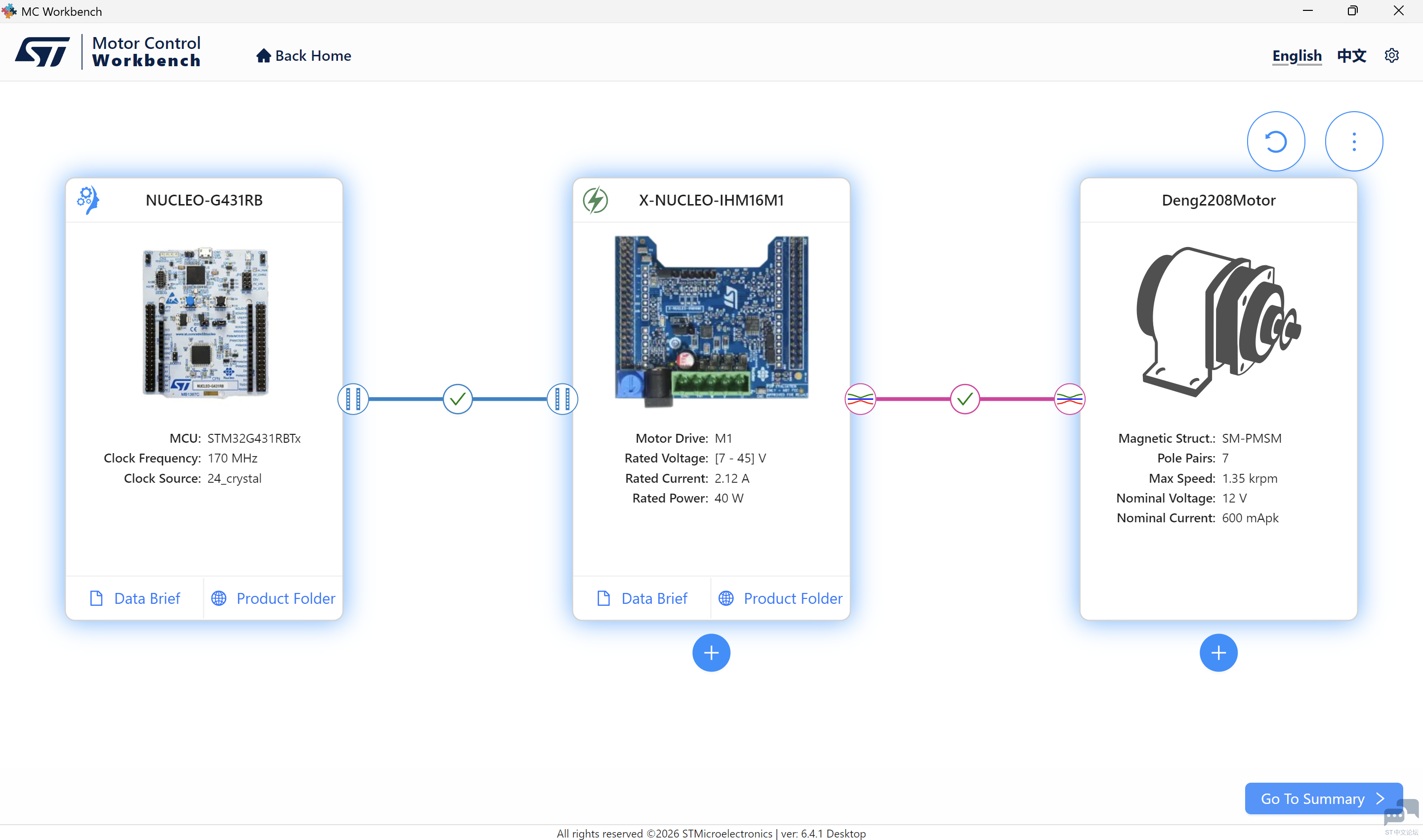The width and height of the screenshot is (1423, 840).
Task: Click the Deng2208Motor card title
Action: click(x=1218, y=201)
